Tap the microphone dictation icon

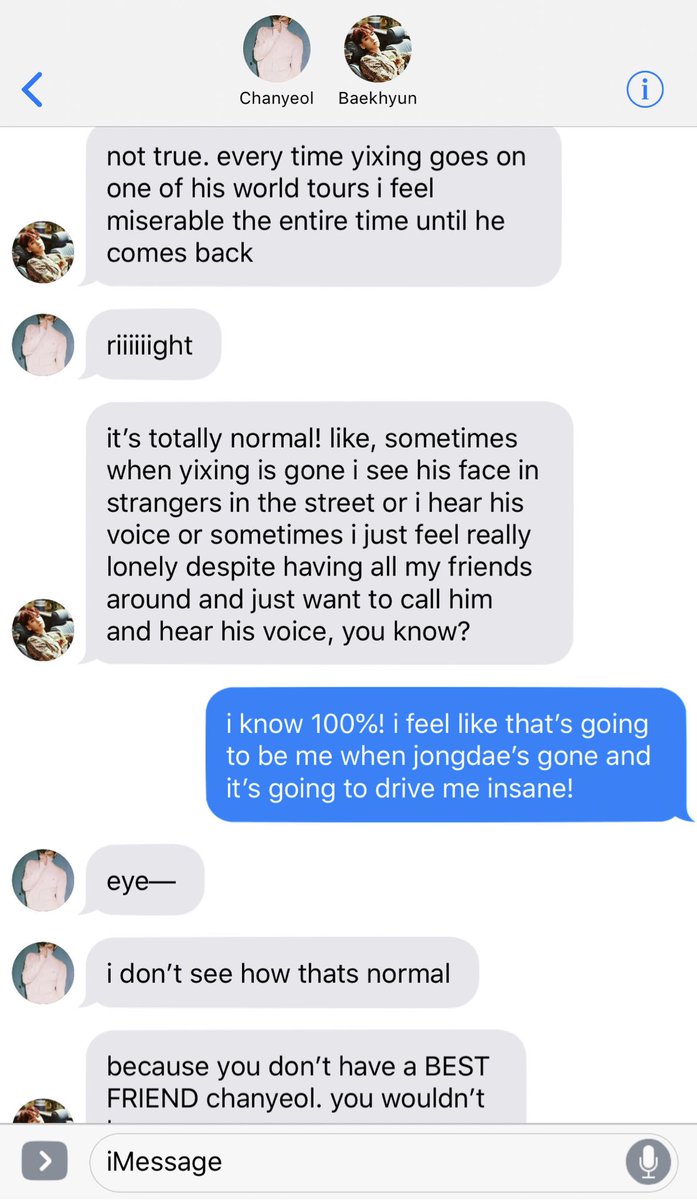[x=648, y=1161]
